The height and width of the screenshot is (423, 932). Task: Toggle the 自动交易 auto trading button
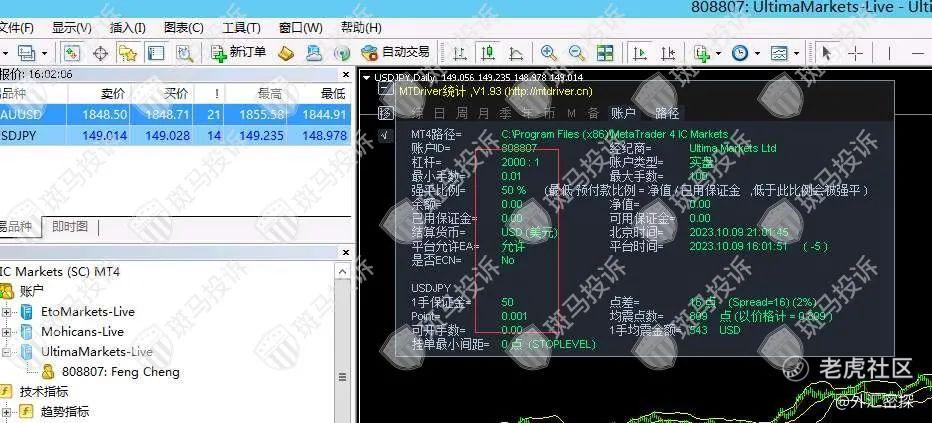click(395, 53)
